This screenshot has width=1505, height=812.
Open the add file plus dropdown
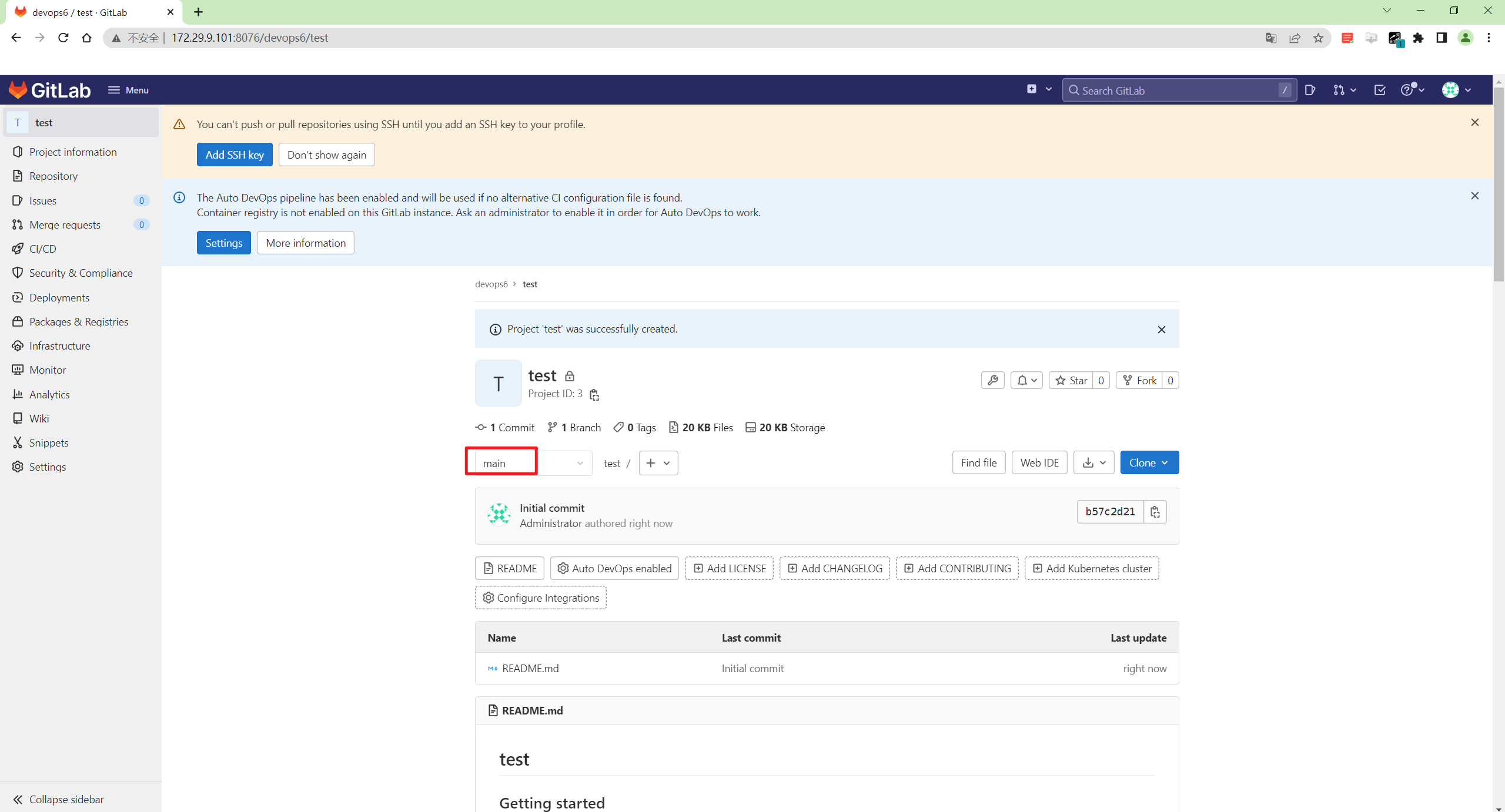[658, 463]
